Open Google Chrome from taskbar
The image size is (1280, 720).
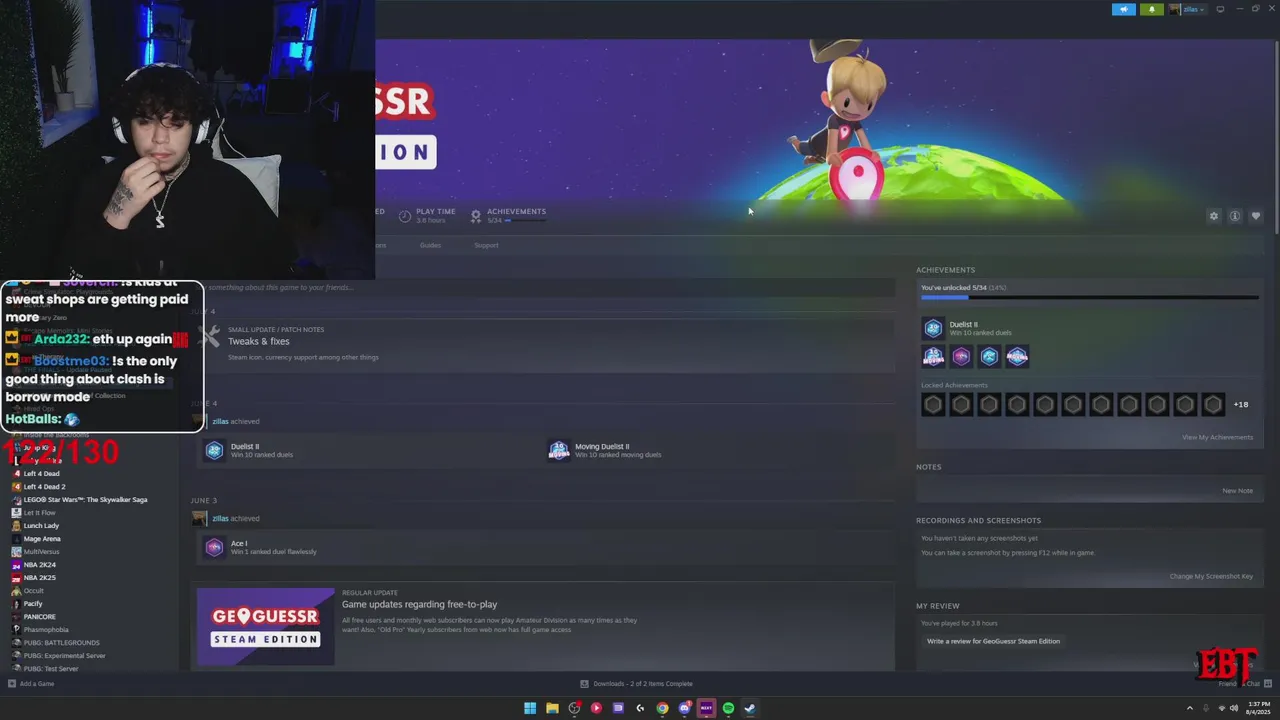(662, 708)
